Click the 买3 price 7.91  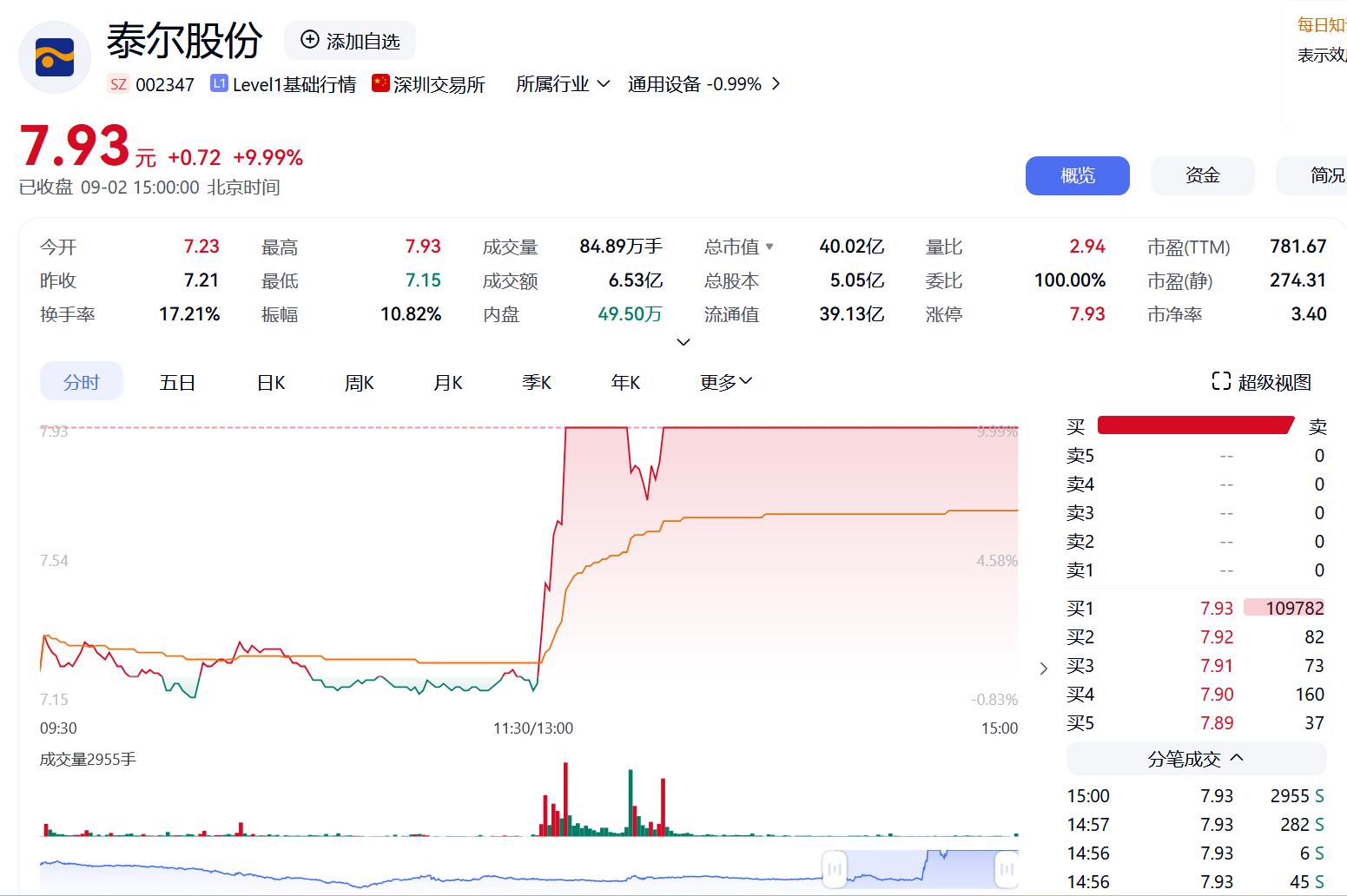pyautogui.click(x=1217, y=666)
